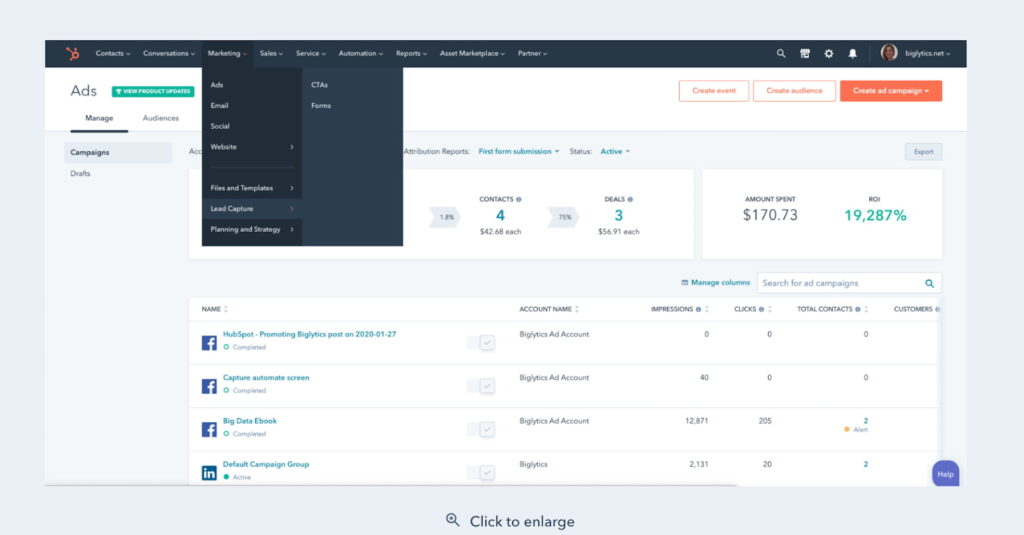The height and width of the screenshot is (535, 1024).
Task: Sort by the Name column header
Action: pos(214,310)
